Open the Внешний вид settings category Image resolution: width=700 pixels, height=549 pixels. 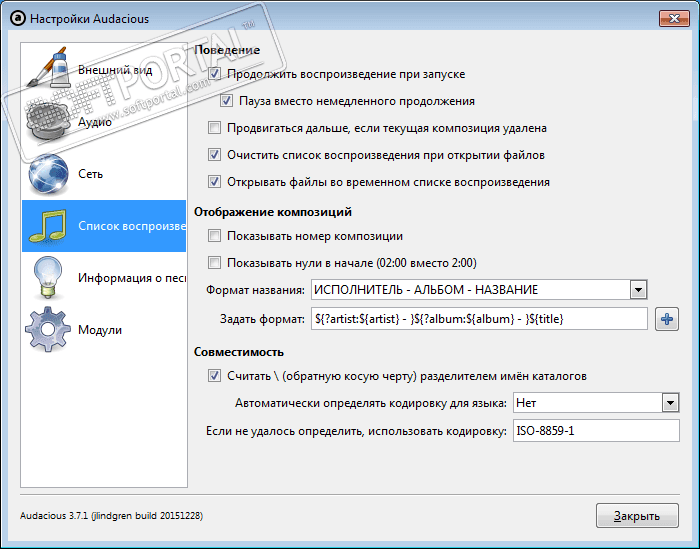(x=104, y=70)
